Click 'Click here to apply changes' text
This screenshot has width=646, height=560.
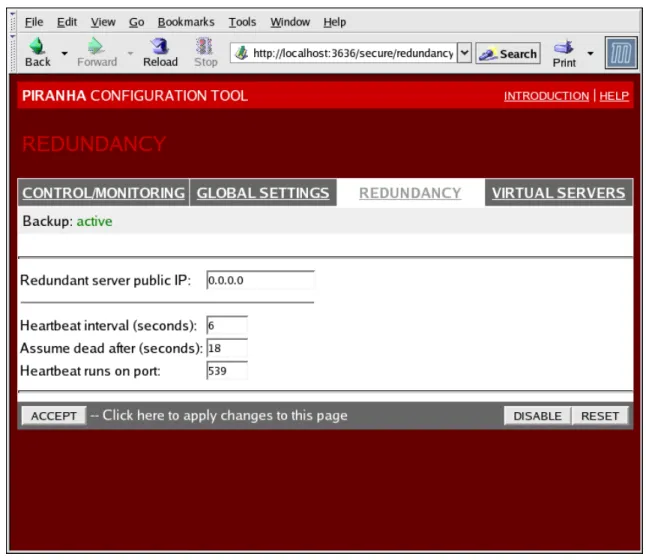(225, 415)
